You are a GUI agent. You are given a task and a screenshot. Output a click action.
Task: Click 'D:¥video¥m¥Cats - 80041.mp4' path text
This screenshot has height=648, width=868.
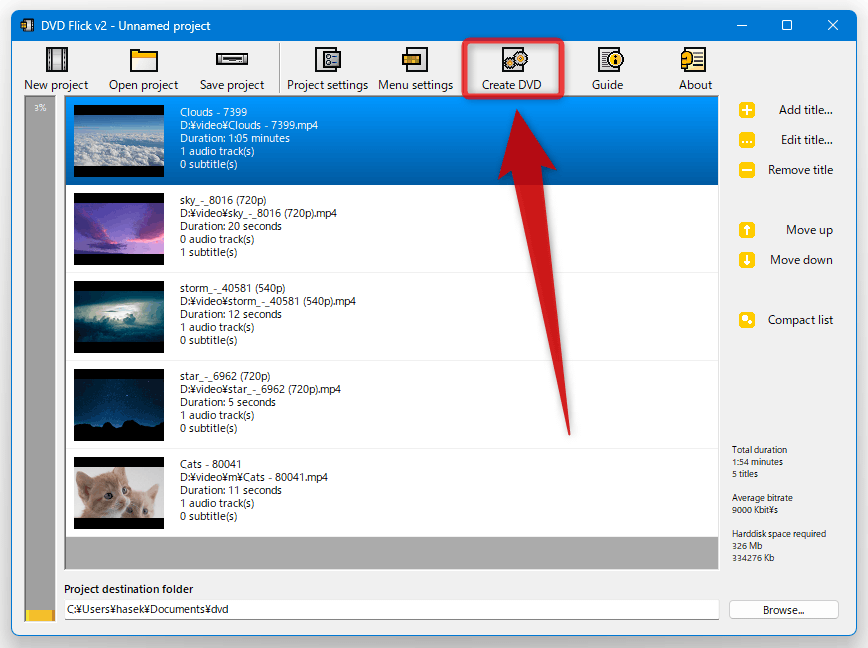254,477
